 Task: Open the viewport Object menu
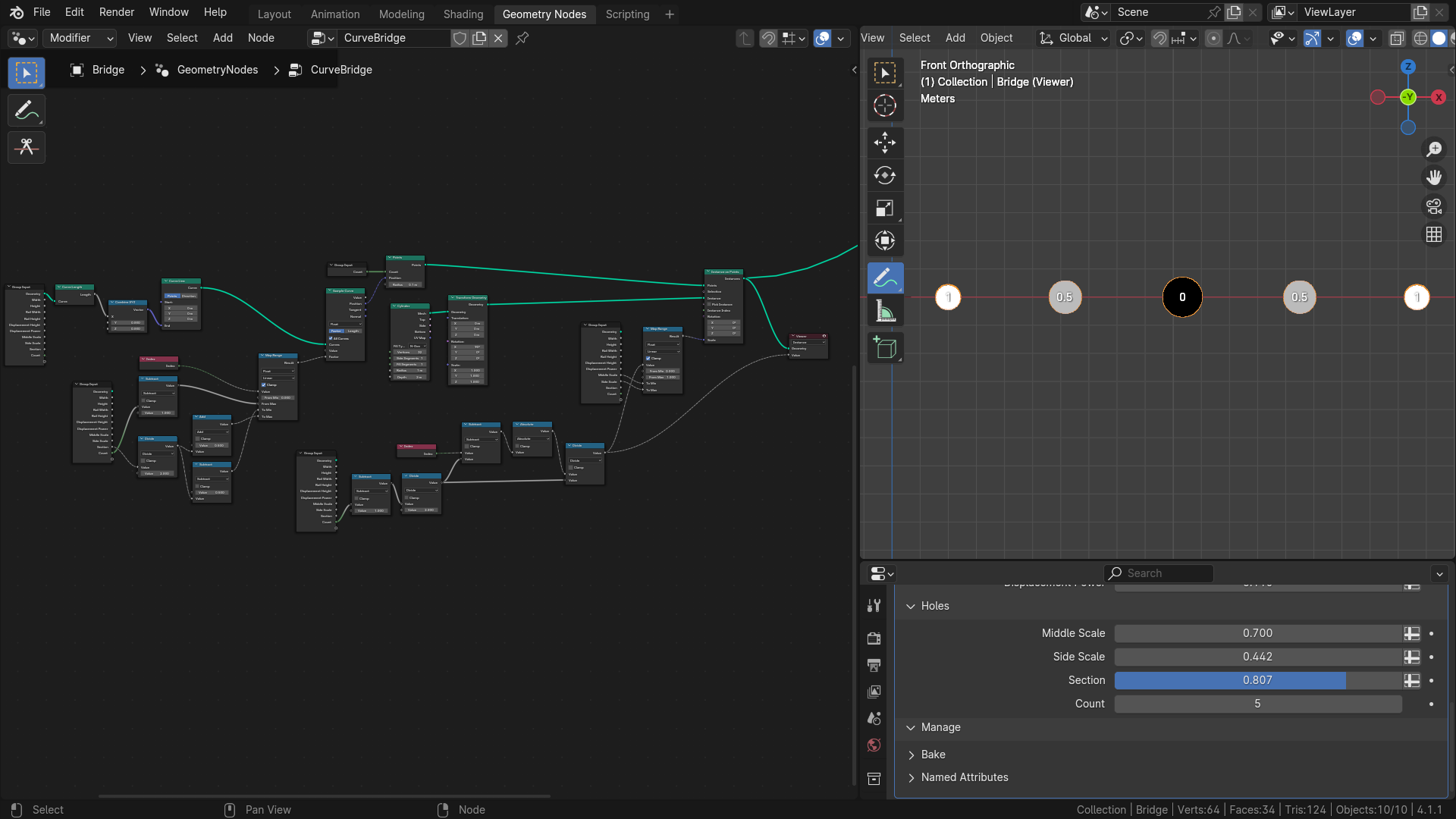(x=996, y=38)
